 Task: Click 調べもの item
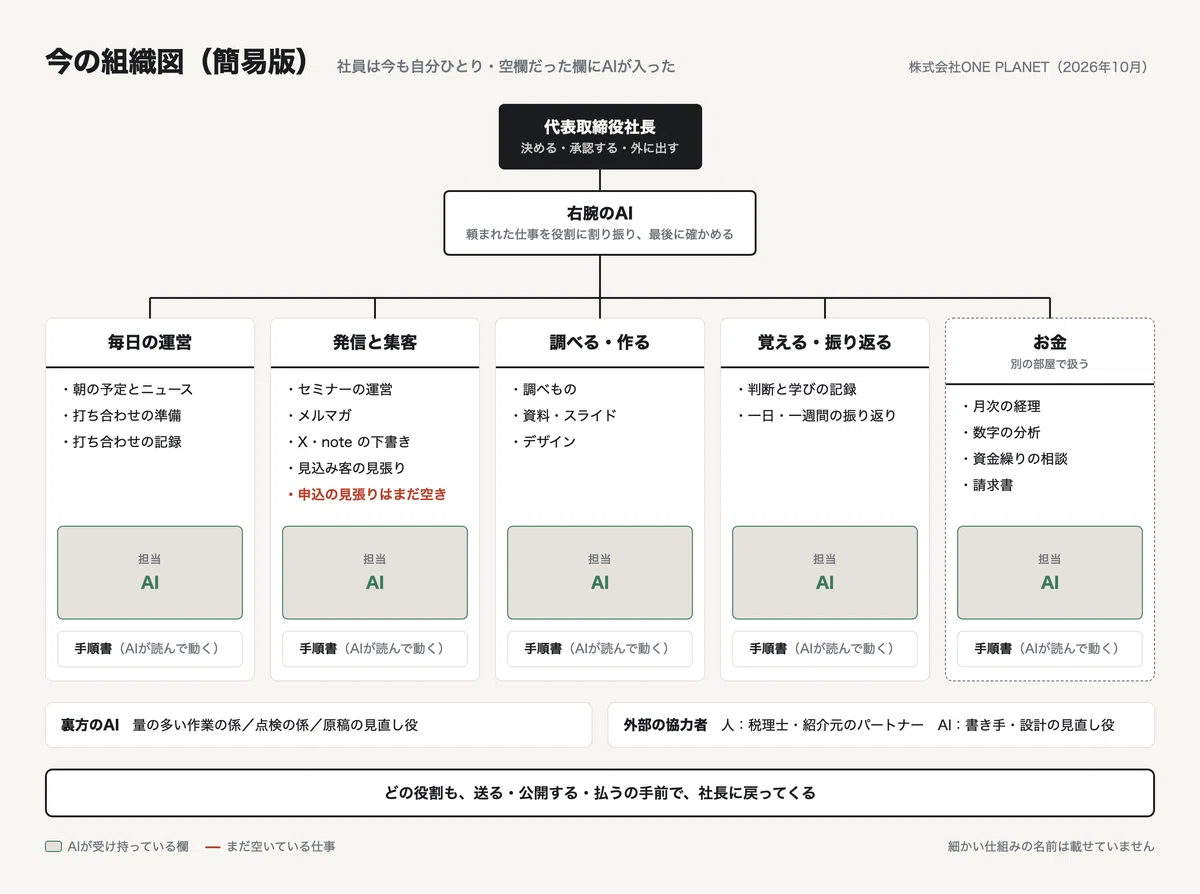(544, 390)
